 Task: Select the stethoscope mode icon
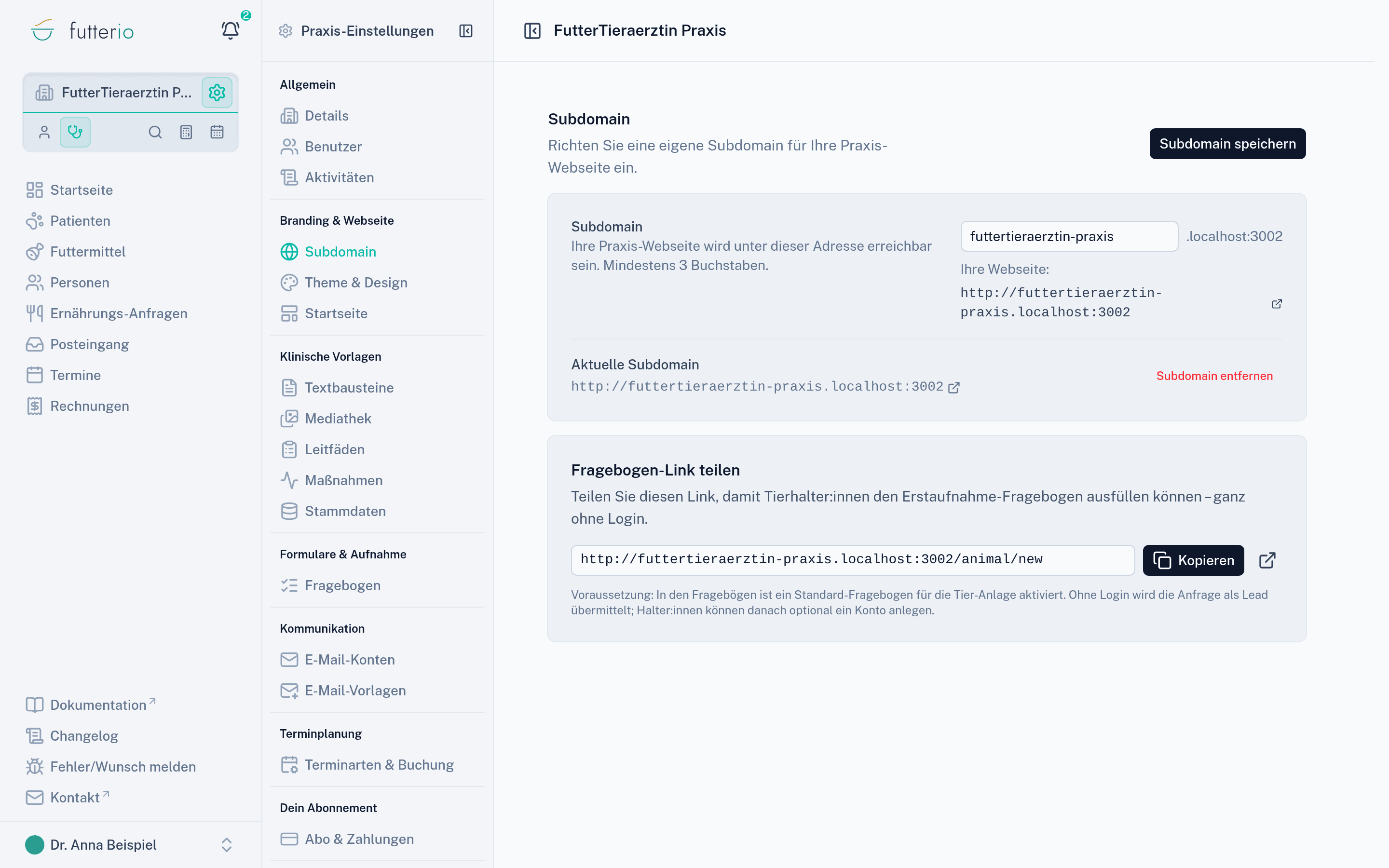click(75, 132)
